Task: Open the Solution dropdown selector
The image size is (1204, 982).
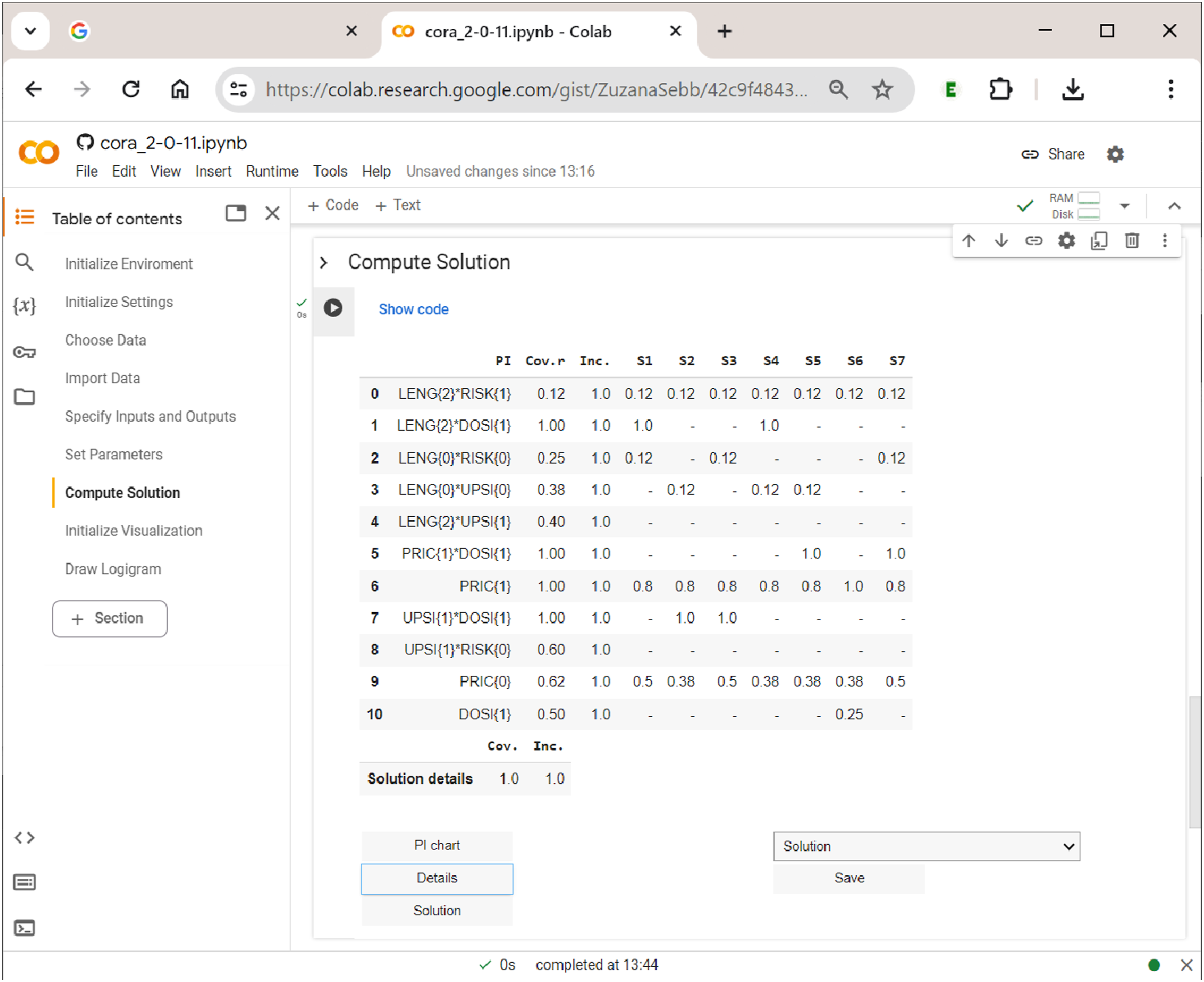Action: pos(926,845)
